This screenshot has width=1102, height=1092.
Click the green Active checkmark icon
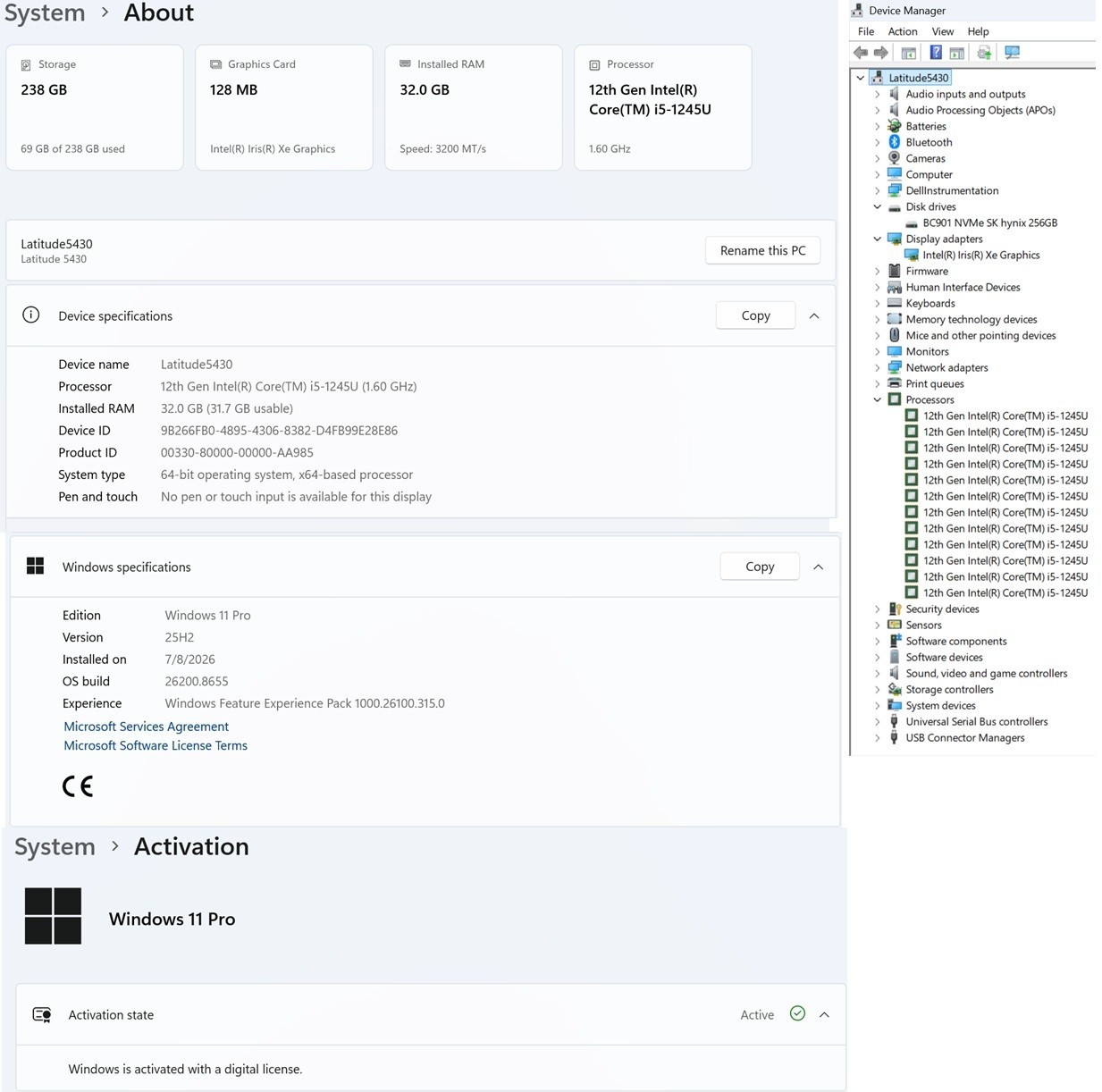point(797,1013)
